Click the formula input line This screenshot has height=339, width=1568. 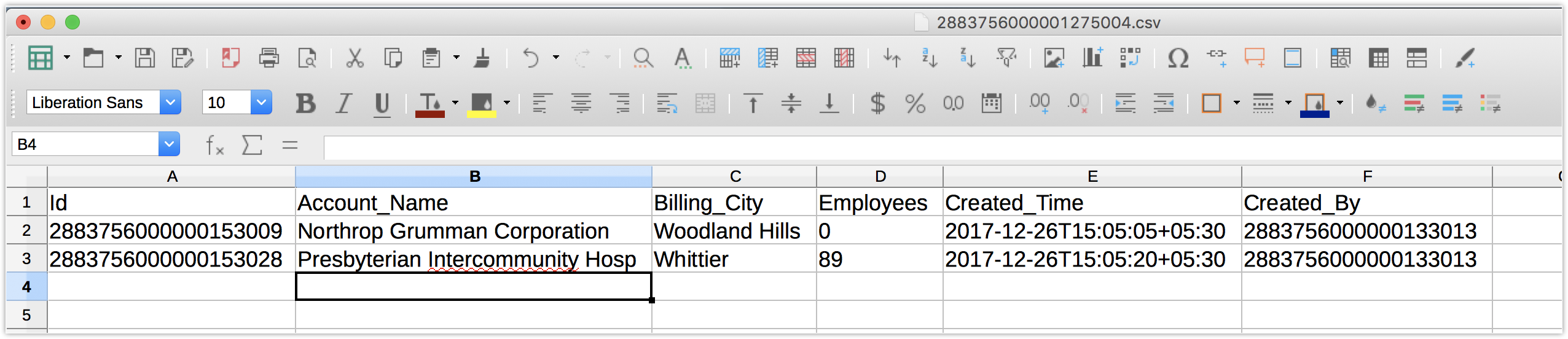coord(943,147)
